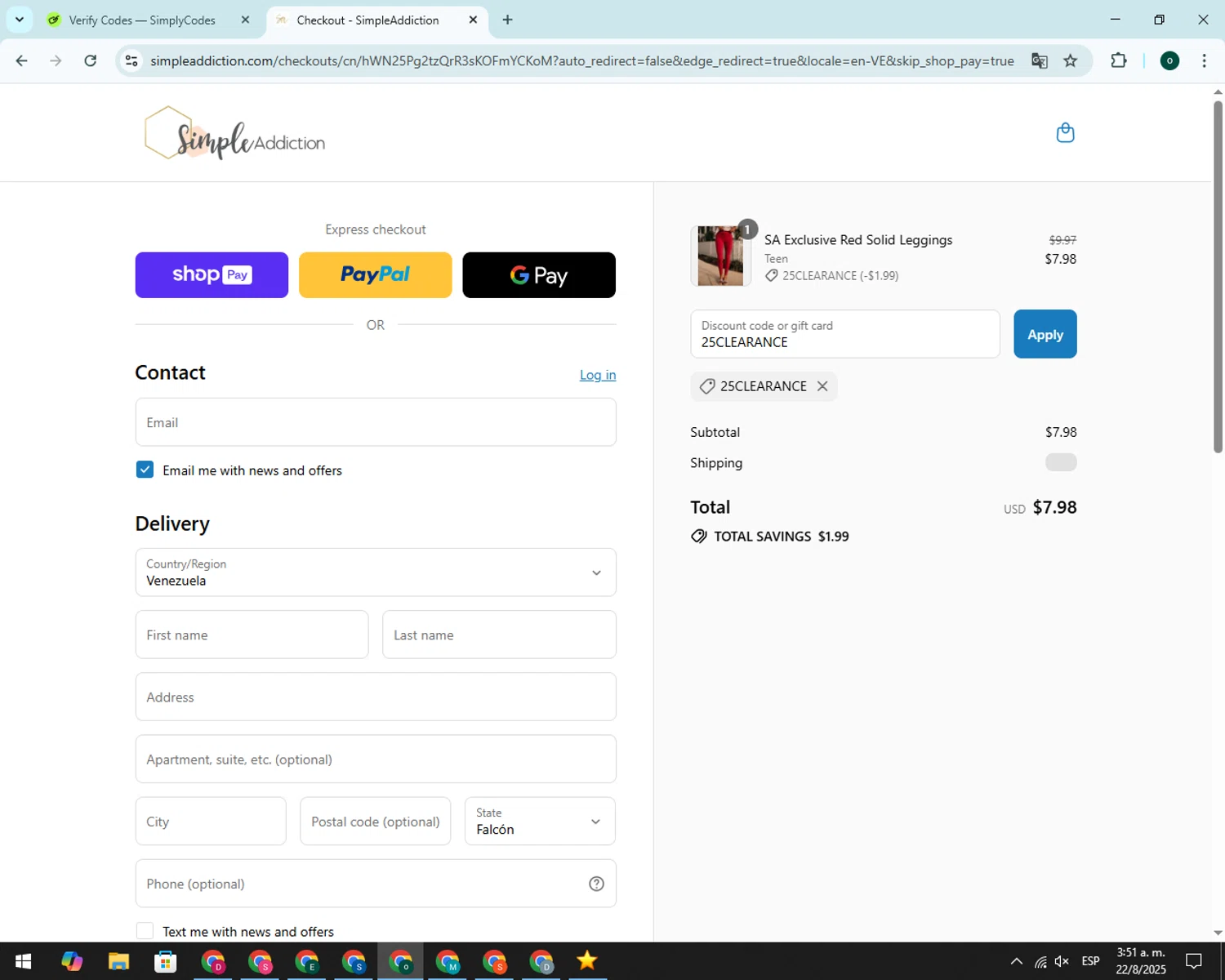Viewport: 1225px width, 980px height.
Task: Go forward in browser history
Action: pyautogui.click(x=56, y=60)
